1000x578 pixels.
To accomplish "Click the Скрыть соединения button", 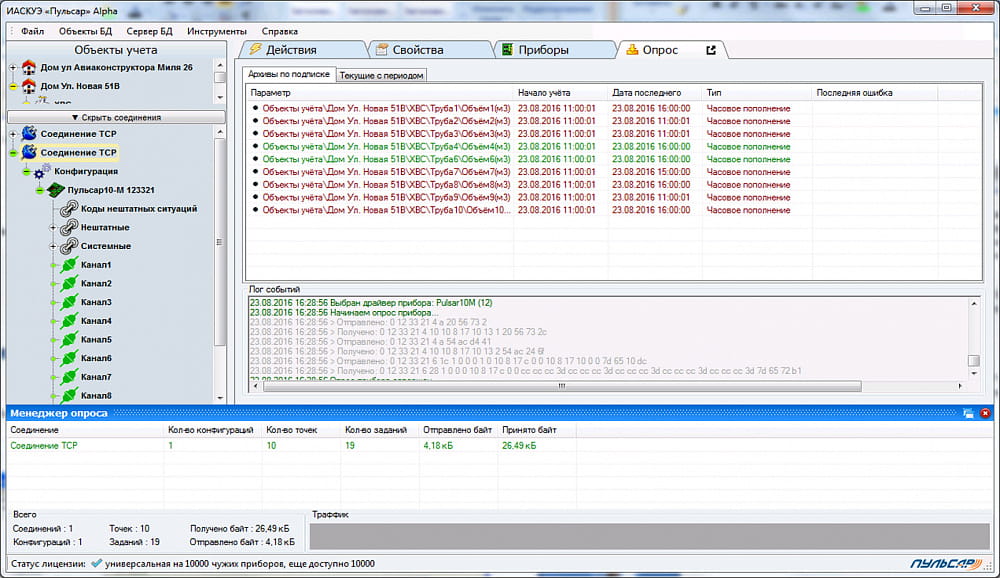I will [x=116, y=117].
